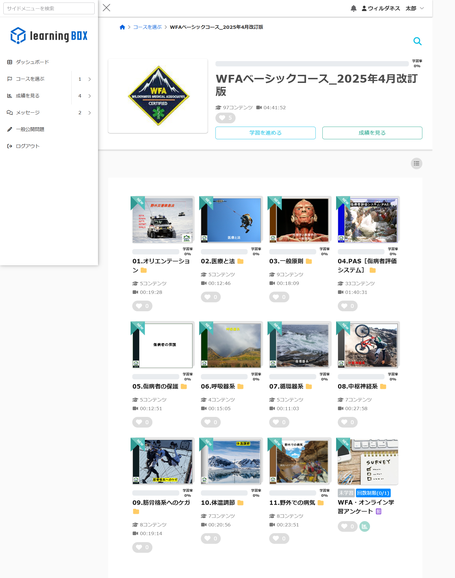The image size is (455, 578).
Task: Like 02.医療と法 with heart button
Action: [211, 297]
